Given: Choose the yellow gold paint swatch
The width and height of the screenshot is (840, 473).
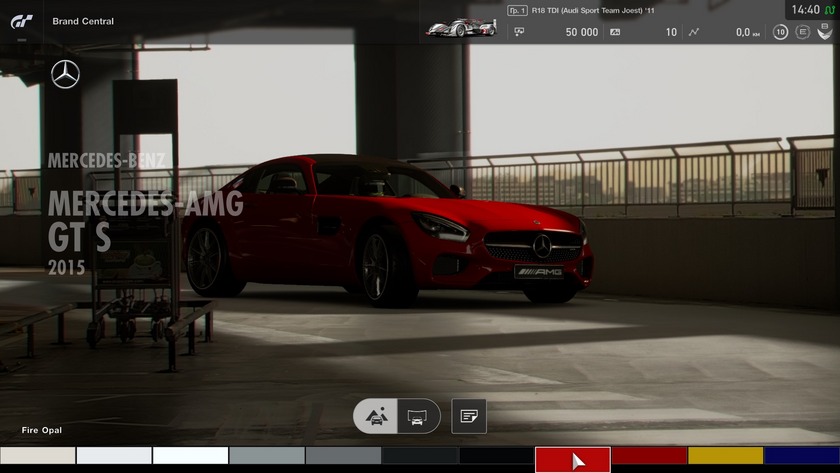Looking at the screenshot, I should click(x=725, y=455).
